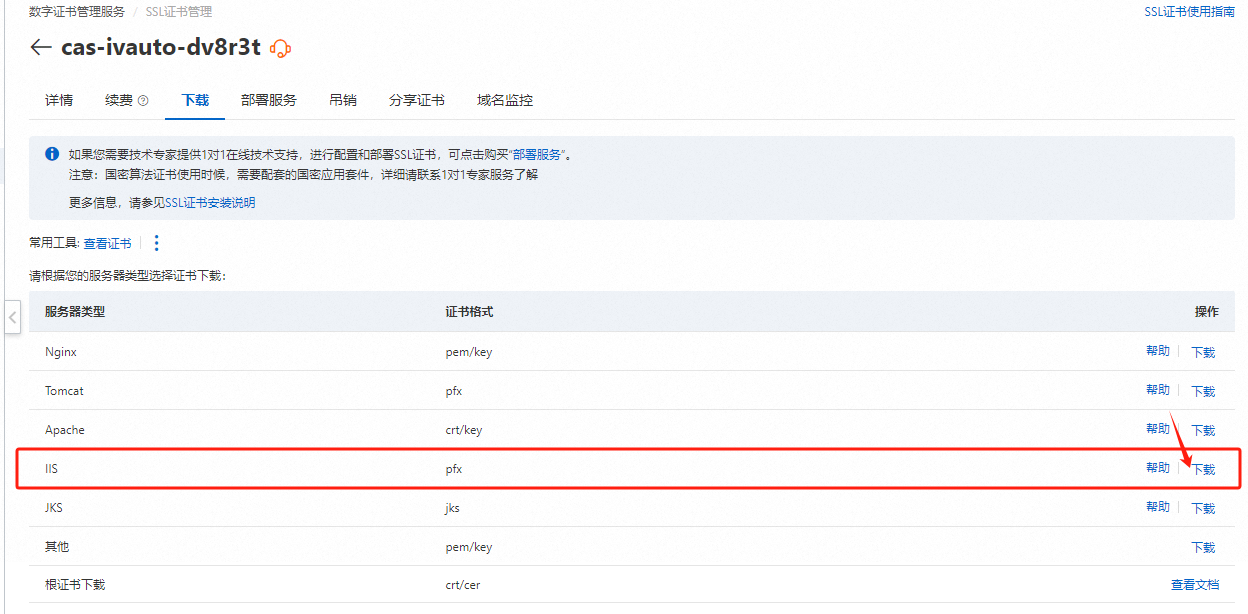Click the 查看证书 tool link
The height and width of the screenshot is (614, 1248).
tap(107, 243)
